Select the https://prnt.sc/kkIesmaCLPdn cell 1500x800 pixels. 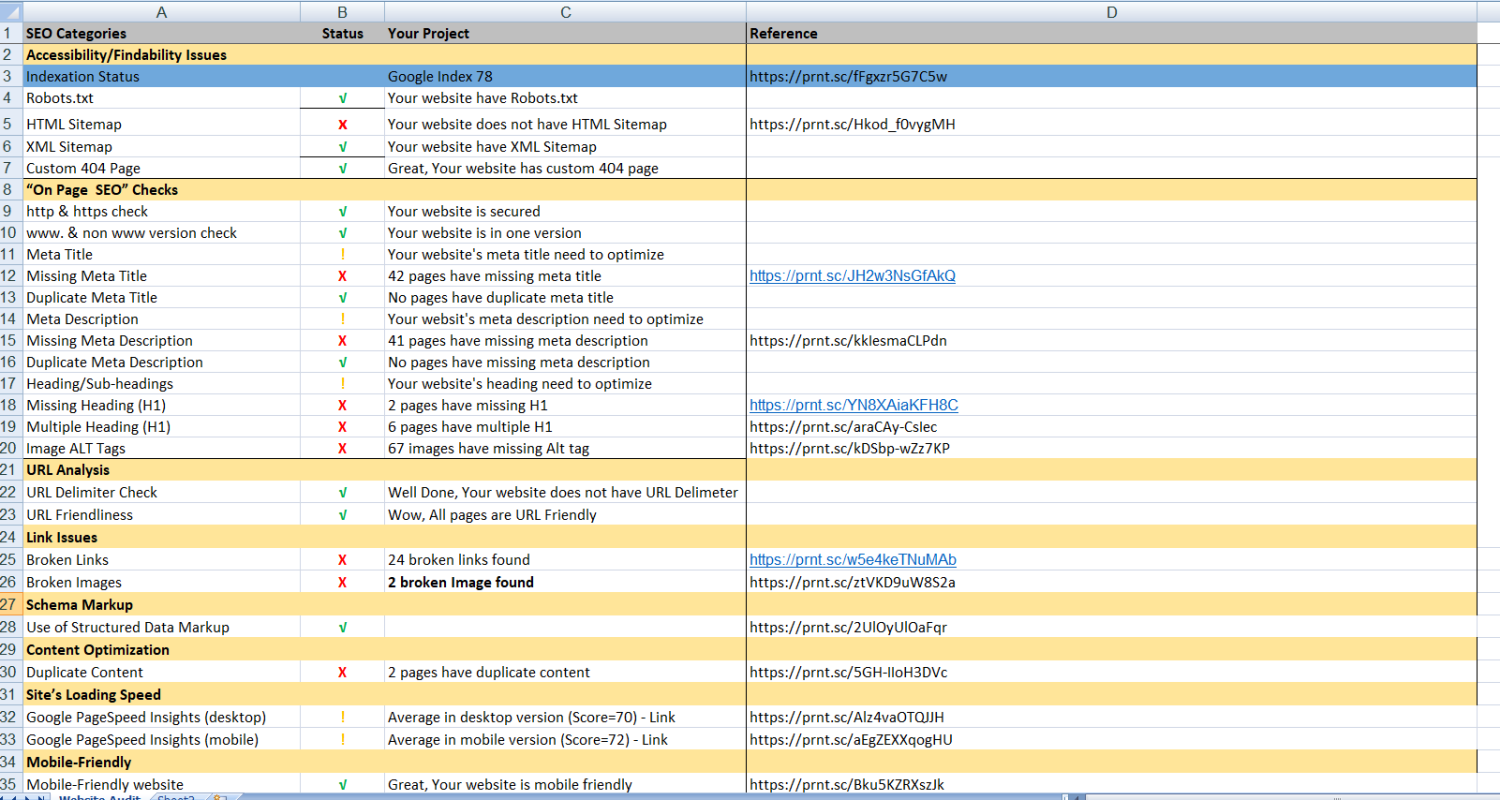coord(1111,341)
